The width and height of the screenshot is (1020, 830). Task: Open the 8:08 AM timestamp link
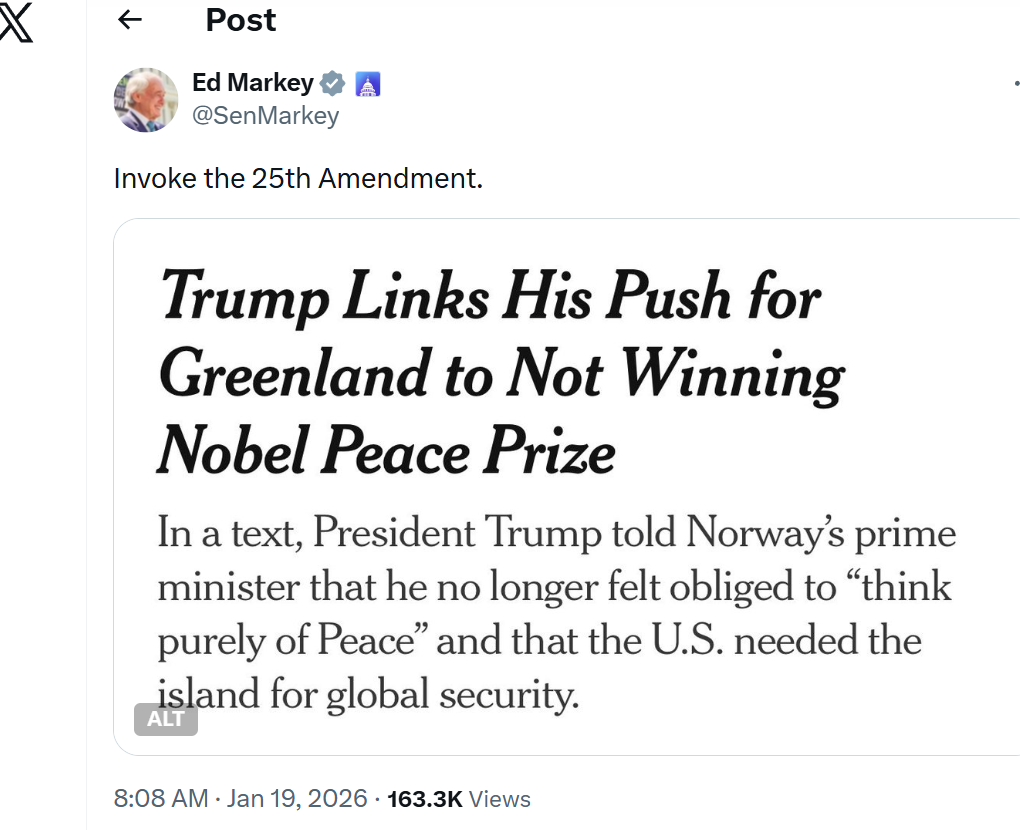click(161, 799)
